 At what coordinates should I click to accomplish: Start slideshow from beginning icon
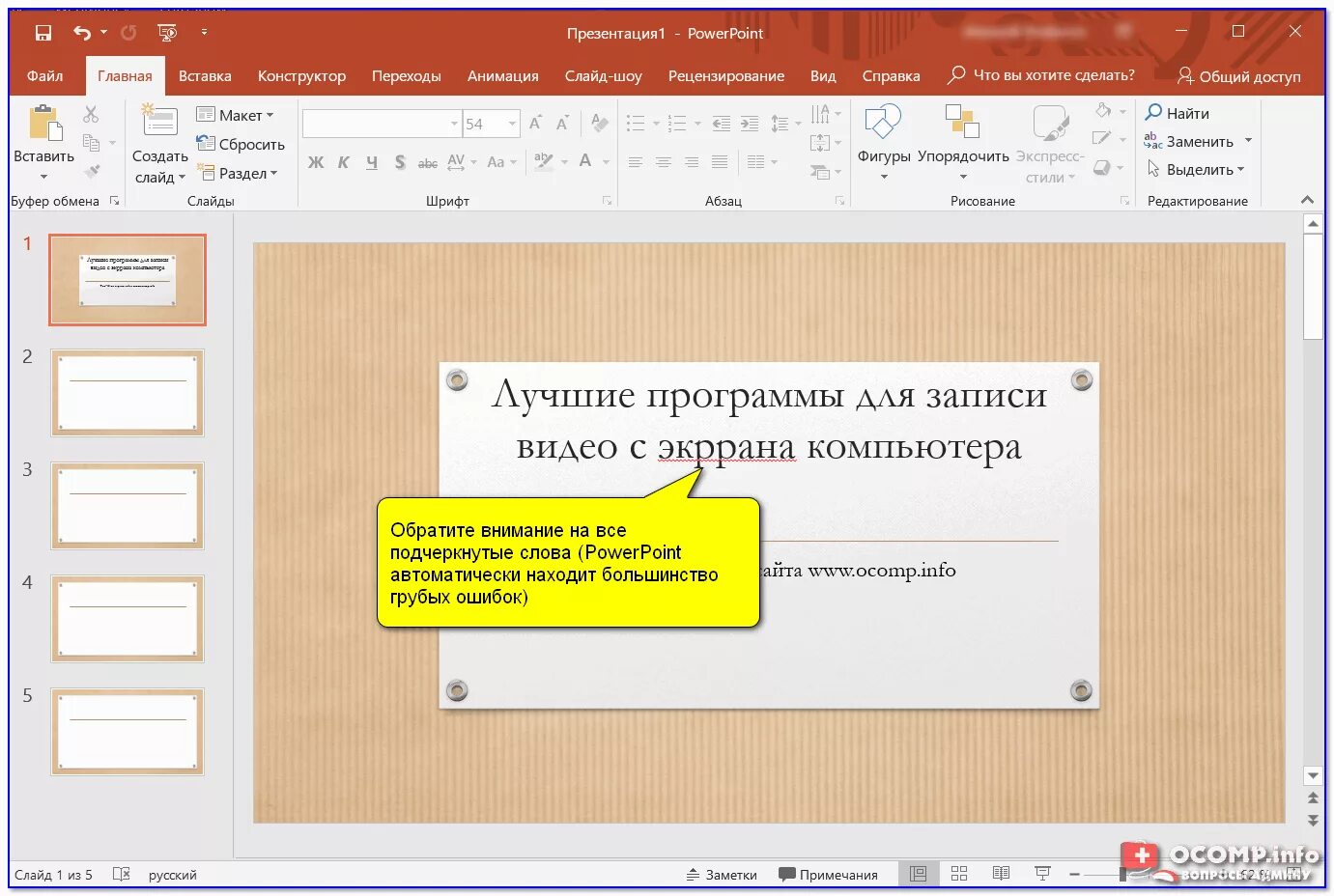(x=167, y=33)
